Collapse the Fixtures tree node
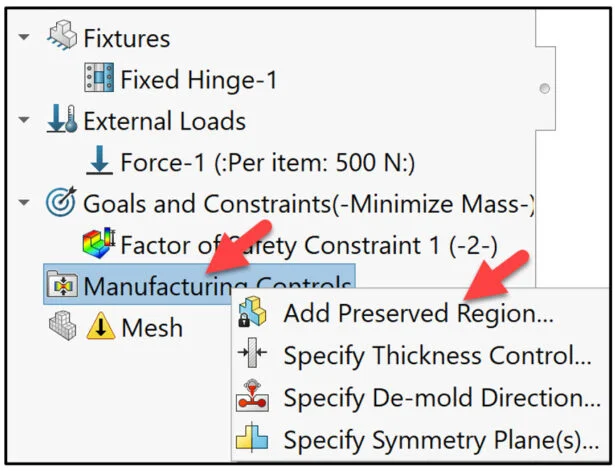 click(x=23, y=38)
